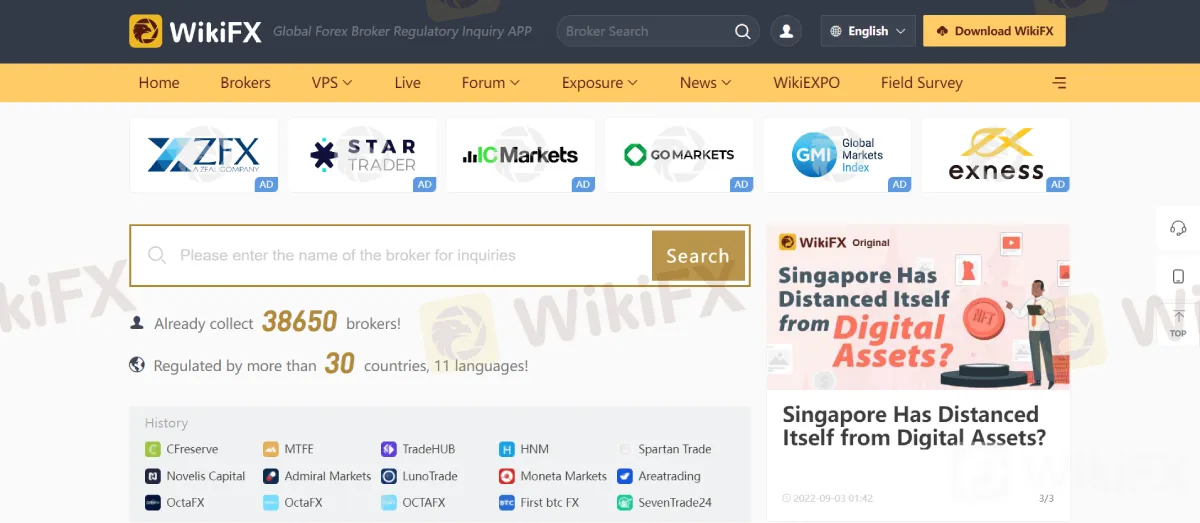Go to the Brokers menu item

tap(245, 83)
